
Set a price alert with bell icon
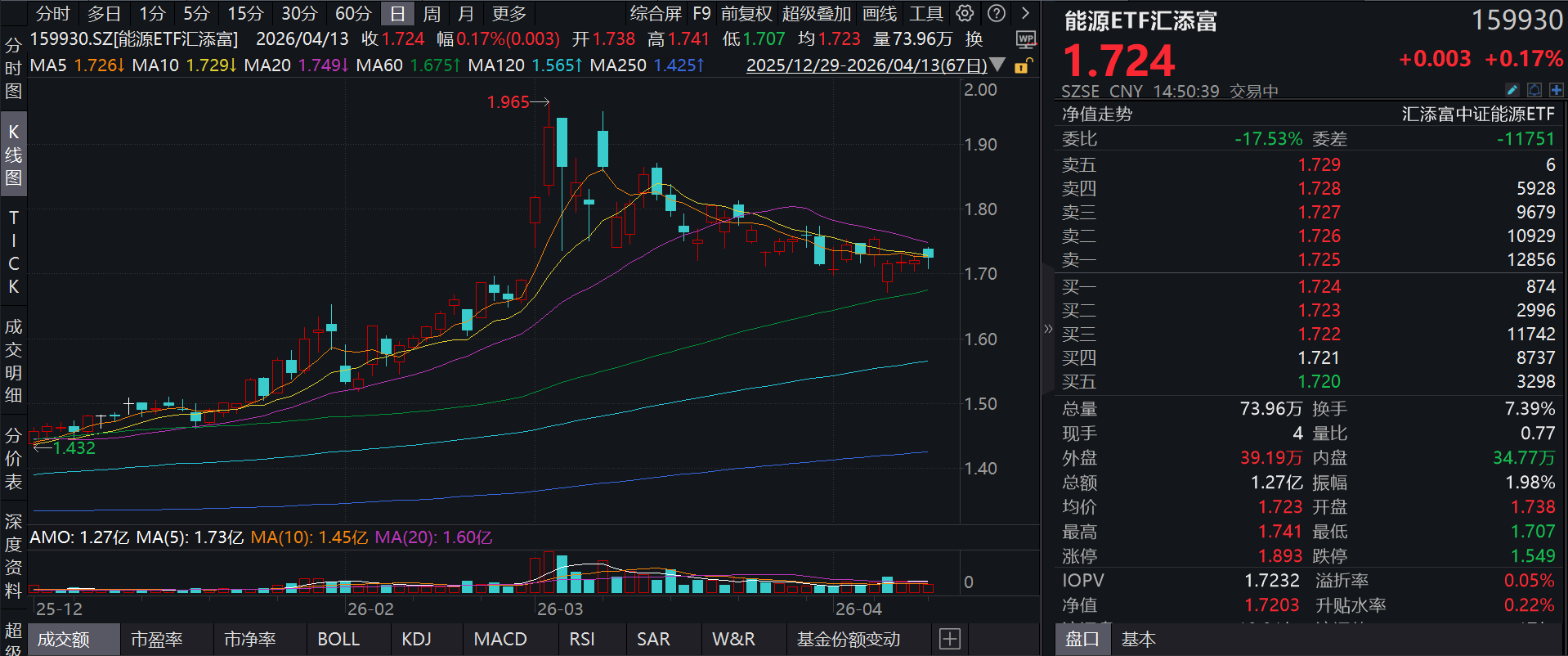[x=1534, y=90]
